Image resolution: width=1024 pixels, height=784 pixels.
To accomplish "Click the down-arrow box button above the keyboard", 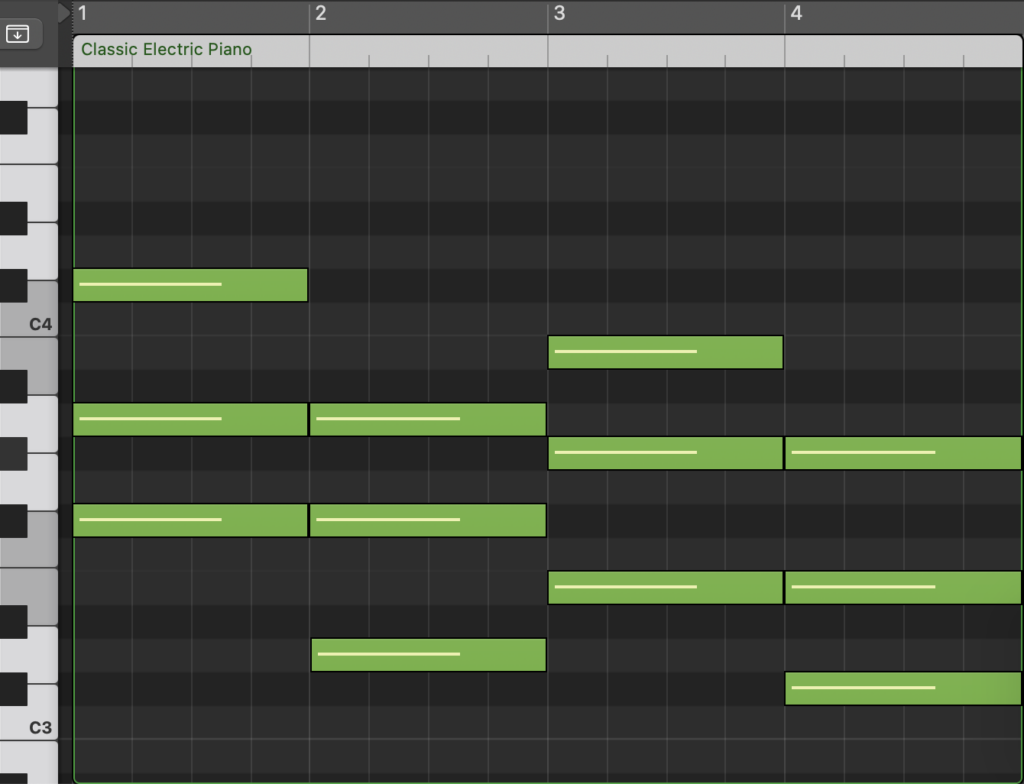I will [17, 33].
